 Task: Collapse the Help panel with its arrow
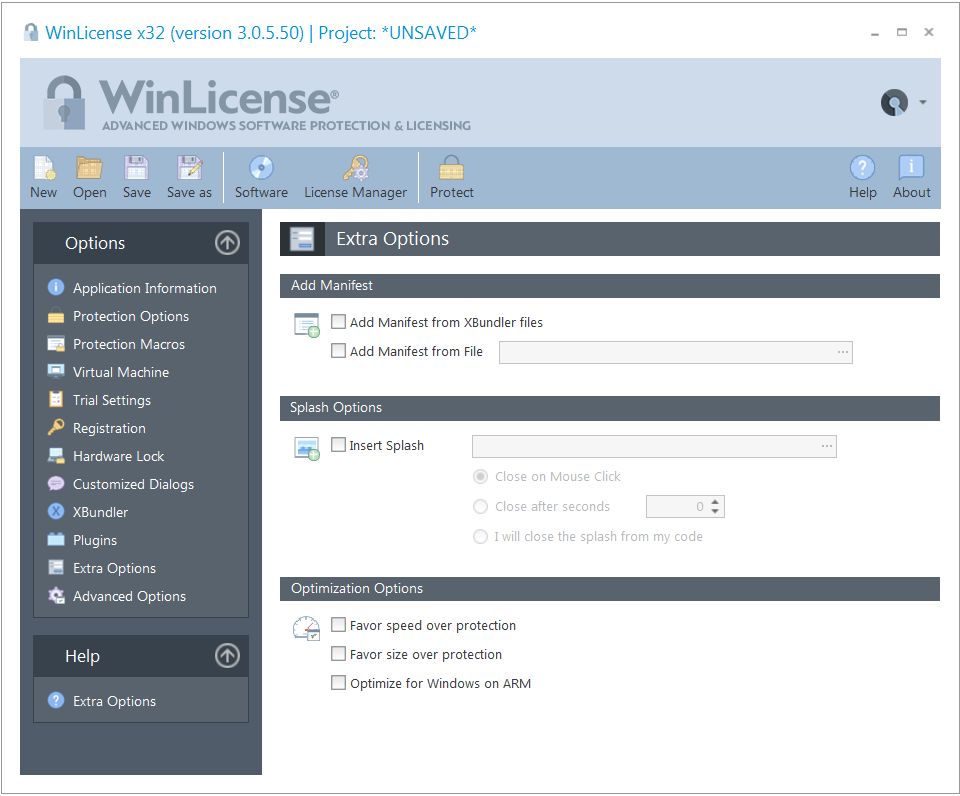[227, 656]
